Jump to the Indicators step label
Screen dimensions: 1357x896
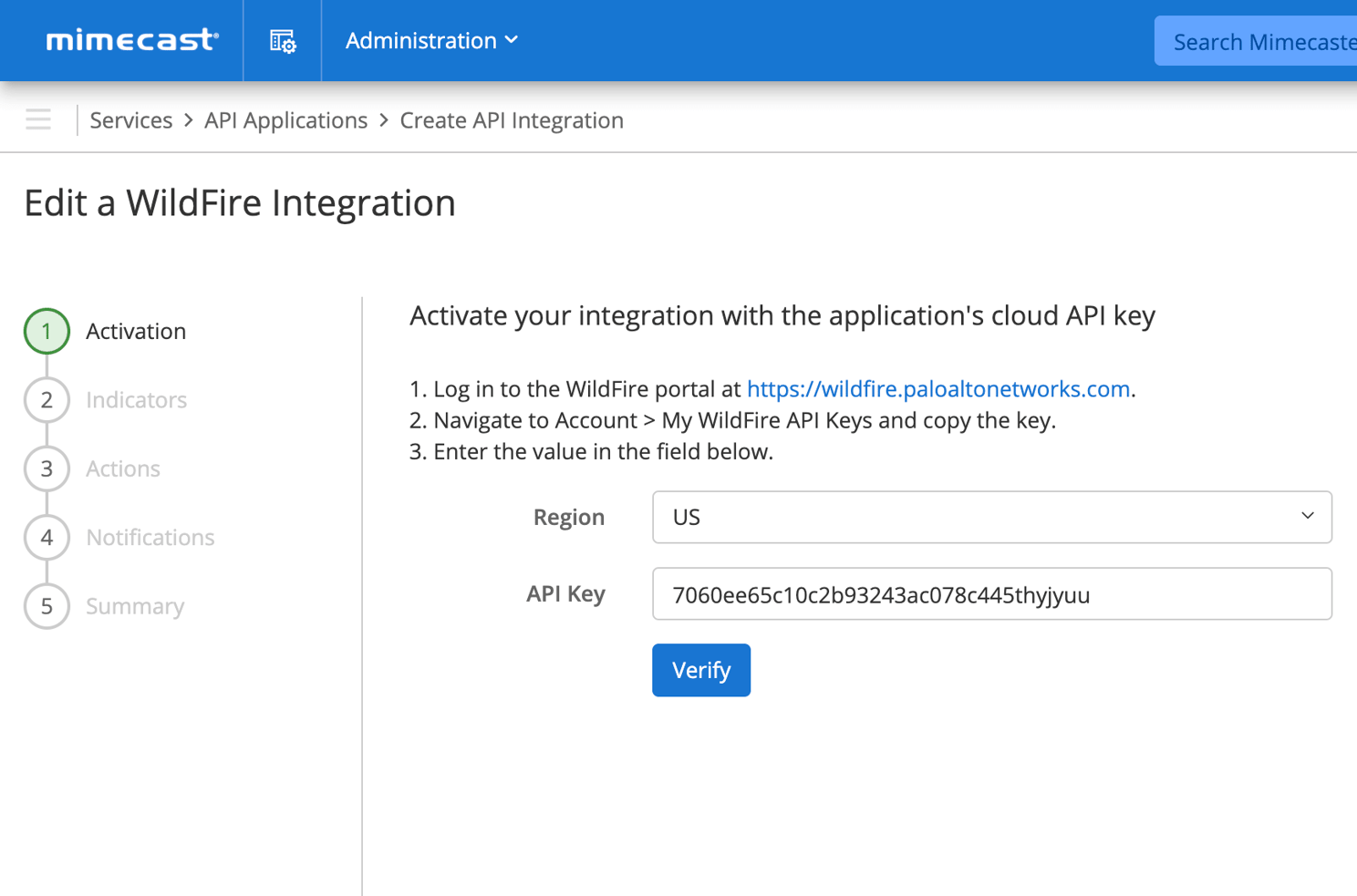point(136,400)
